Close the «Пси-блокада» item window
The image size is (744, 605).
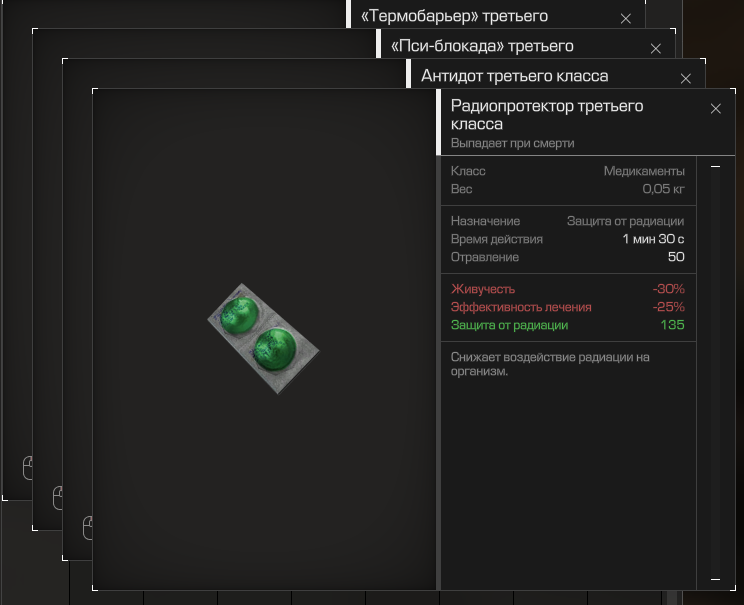pyautogui.click(x=655, y=48)
